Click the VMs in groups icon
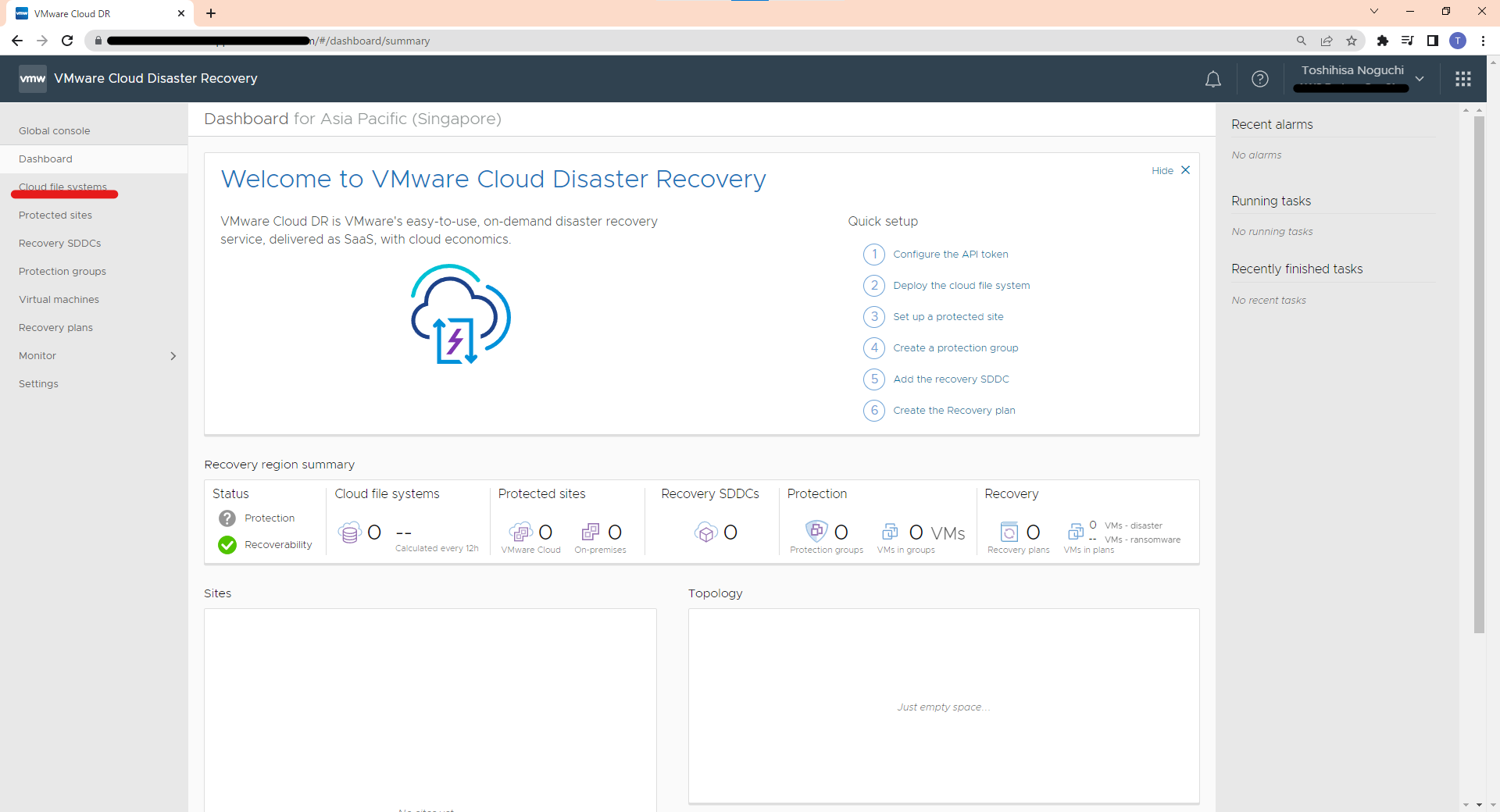The height and width of the screenshot is (812, 1500). pyautogui.click(x=890, y=532)
